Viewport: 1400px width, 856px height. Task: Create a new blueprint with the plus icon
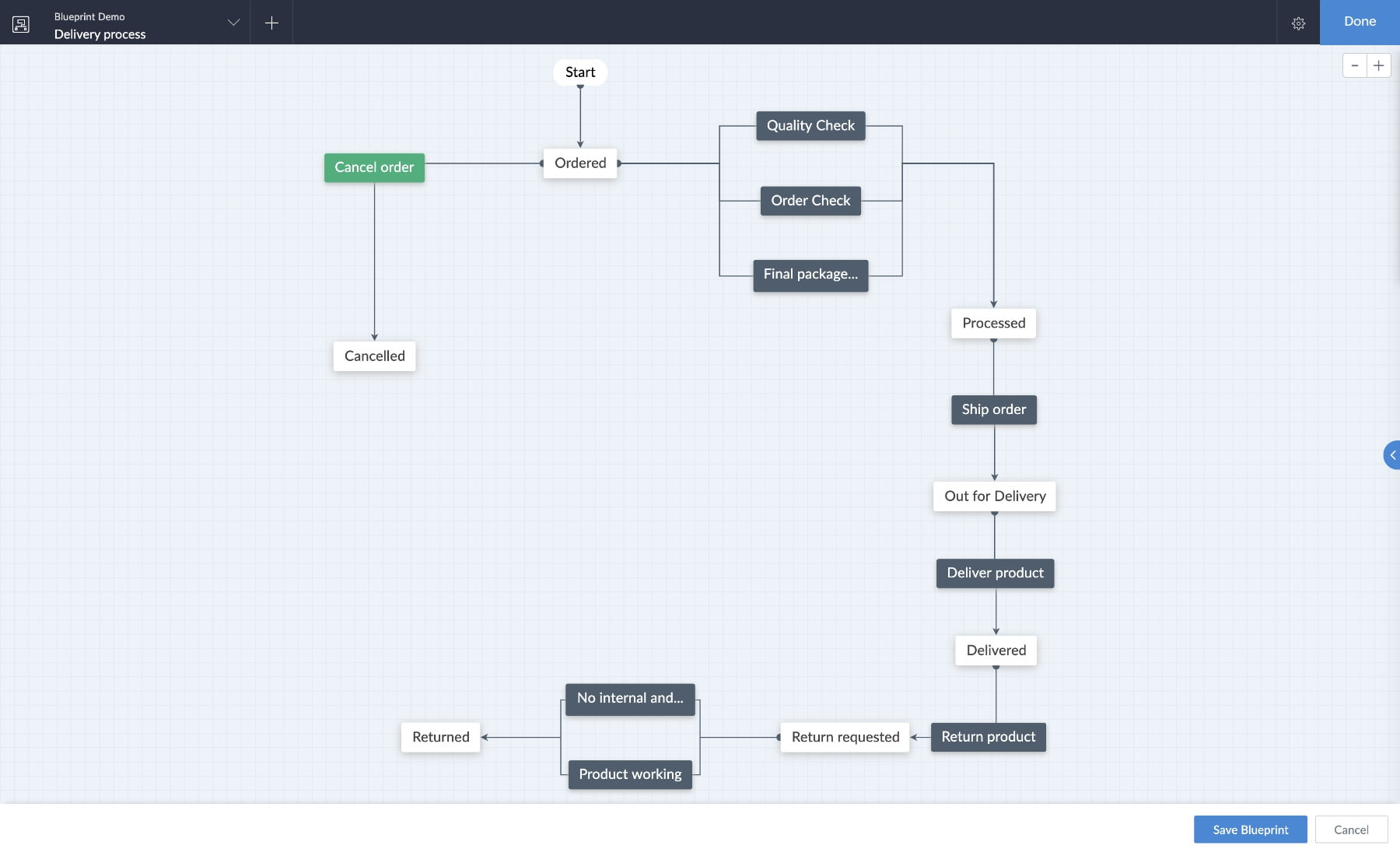(x=271, y=23)
